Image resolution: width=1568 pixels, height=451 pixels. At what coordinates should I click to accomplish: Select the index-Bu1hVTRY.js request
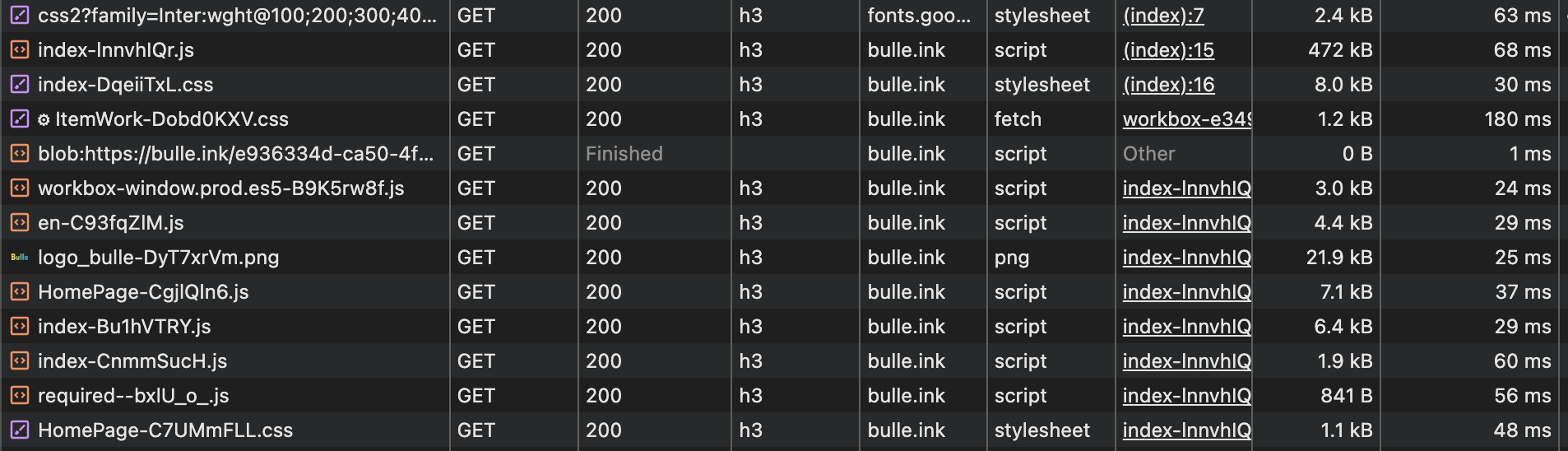pos(124,327)
